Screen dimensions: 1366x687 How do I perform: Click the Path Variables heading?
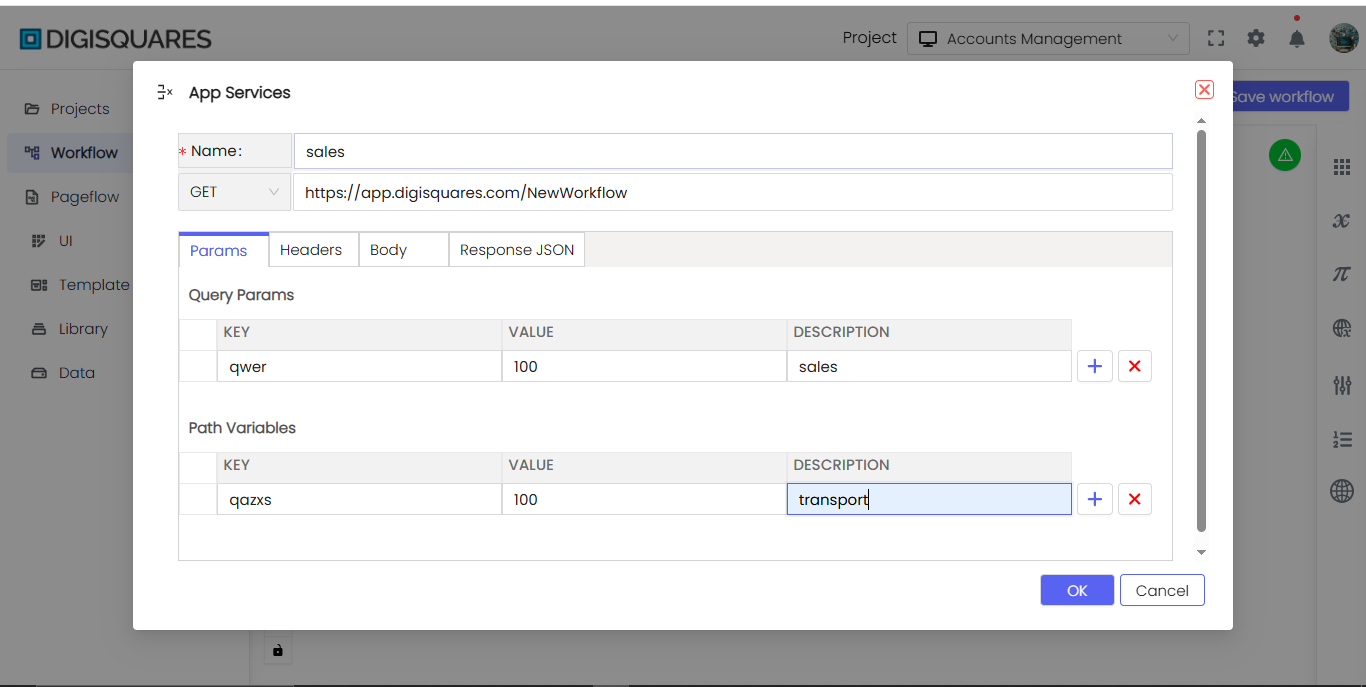[242, 428]
